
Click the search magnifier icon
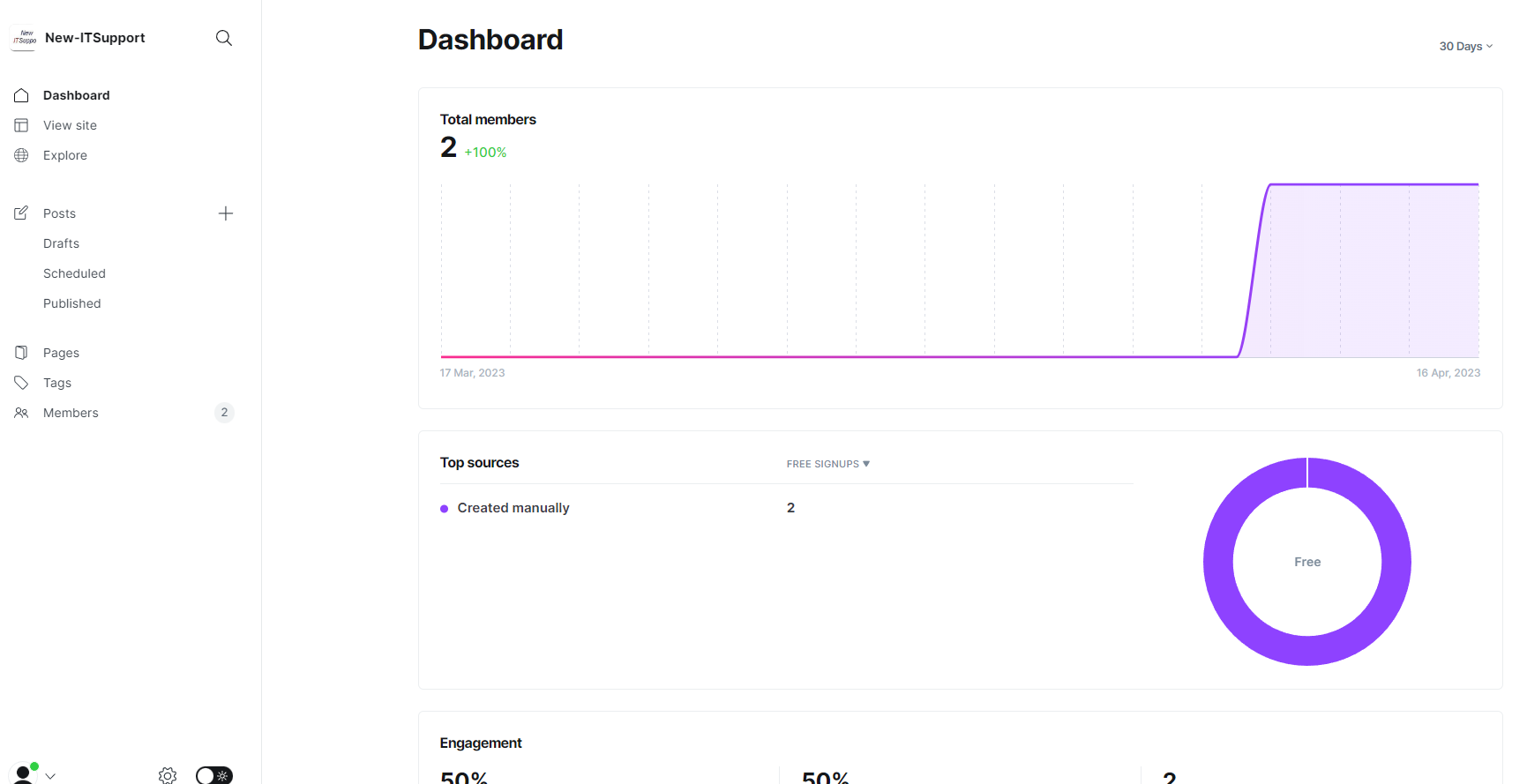pos(224,38)
